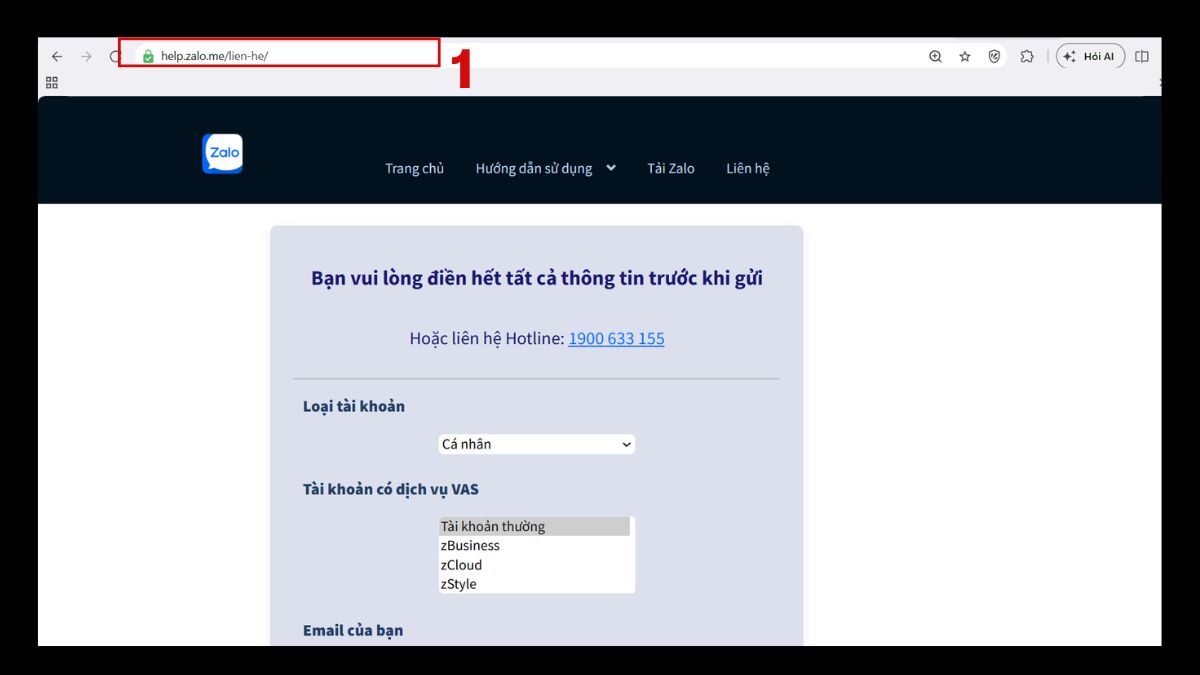Expand the chevron beside Hướng dẫn sử dụng
This screenshot has width=1200, height=675.
[x=610, y=168]
